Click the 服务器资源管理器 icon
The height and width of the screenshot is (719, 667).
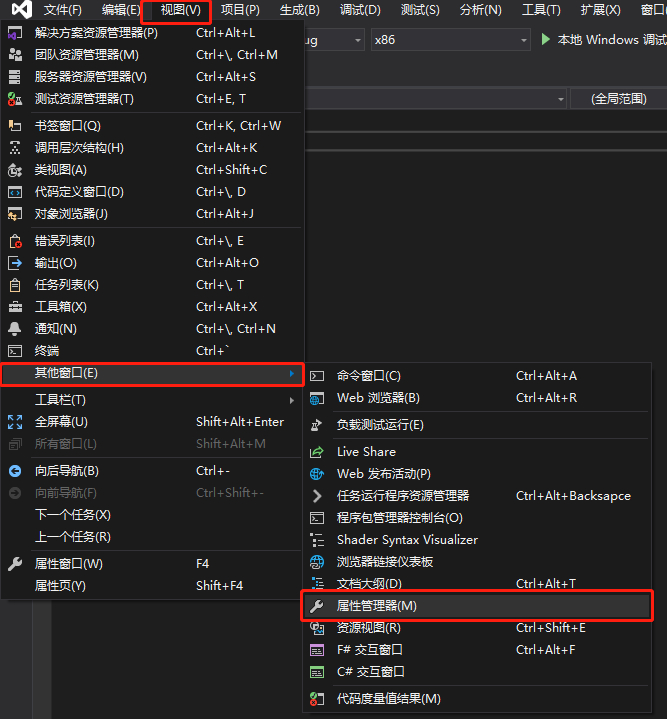pyautogui.click(x=15, y=77)
